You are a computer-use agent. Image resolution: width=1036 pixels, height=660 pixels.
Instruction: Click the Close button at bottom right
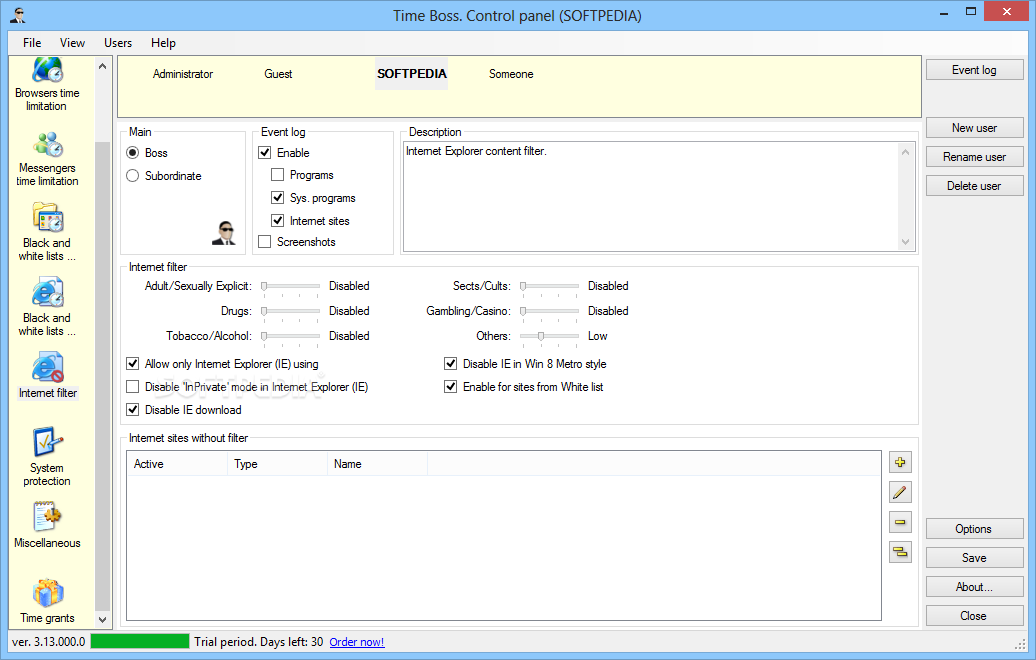[975, 616]
